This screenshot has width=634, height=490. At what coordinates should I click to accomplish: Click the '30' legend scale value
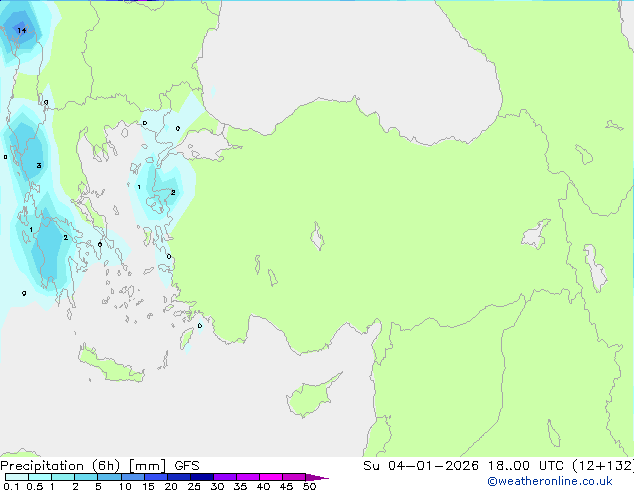pos(217,486)
